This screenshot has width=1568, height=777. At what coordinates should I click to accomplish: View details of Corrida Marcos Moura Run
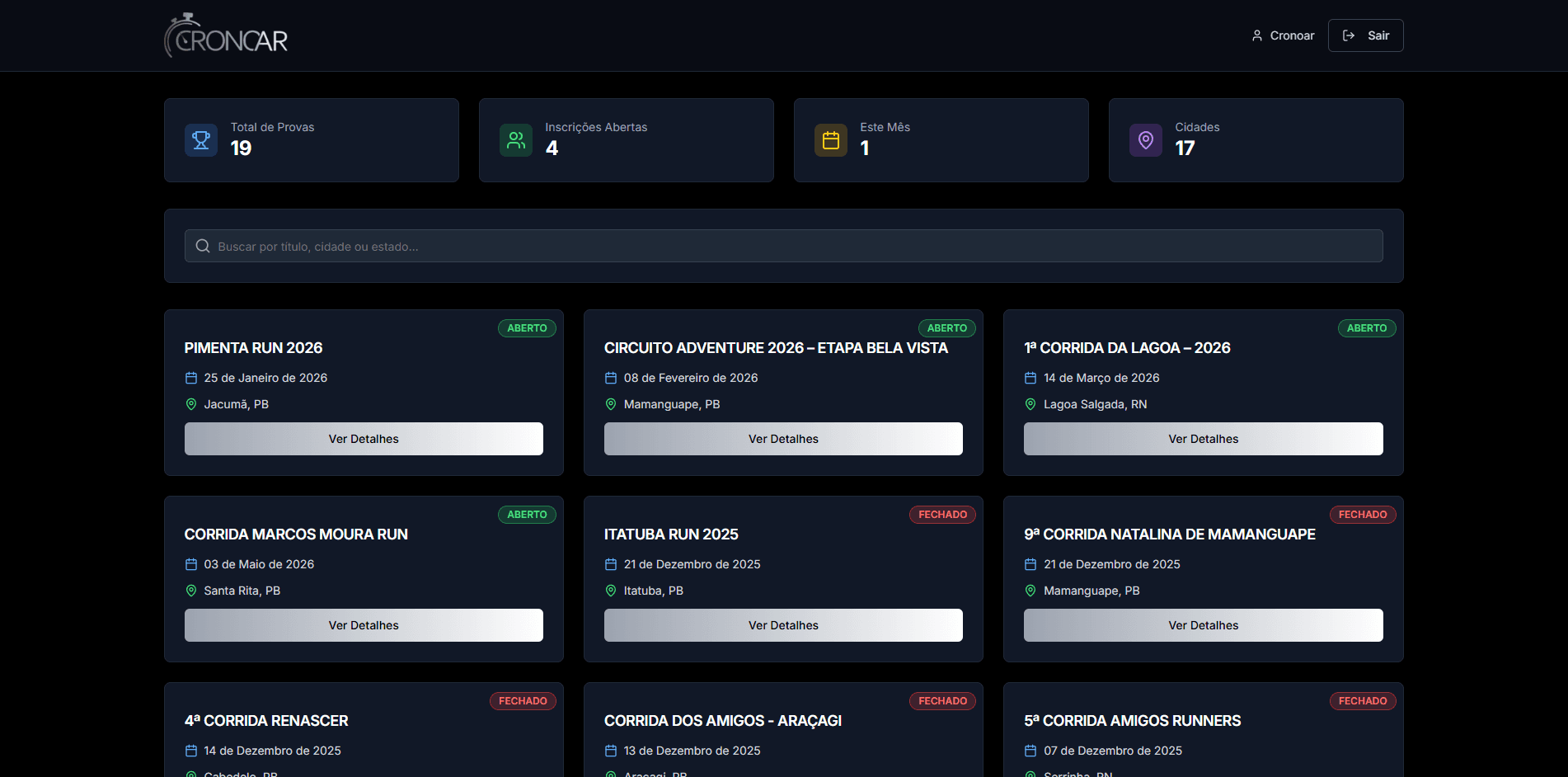coord(364,625)
